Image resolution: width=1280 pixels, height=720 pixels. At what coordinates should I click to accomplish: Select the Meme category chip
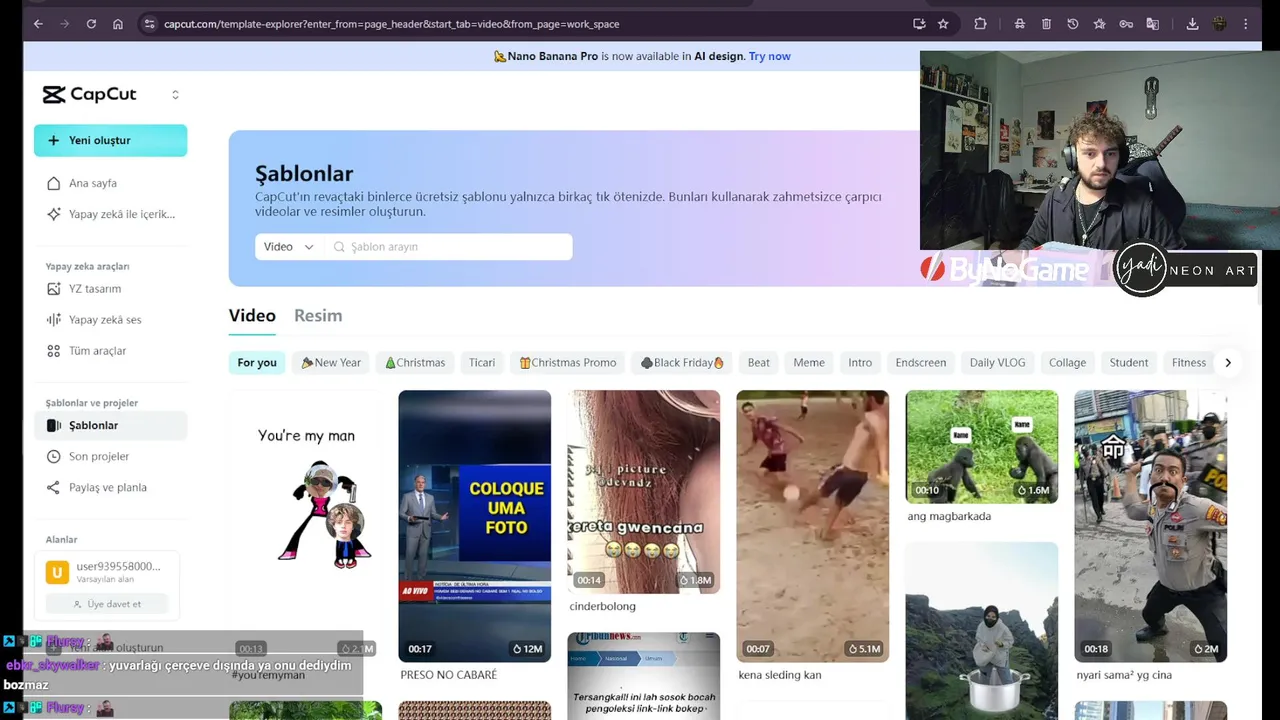[x=809, y=362]
